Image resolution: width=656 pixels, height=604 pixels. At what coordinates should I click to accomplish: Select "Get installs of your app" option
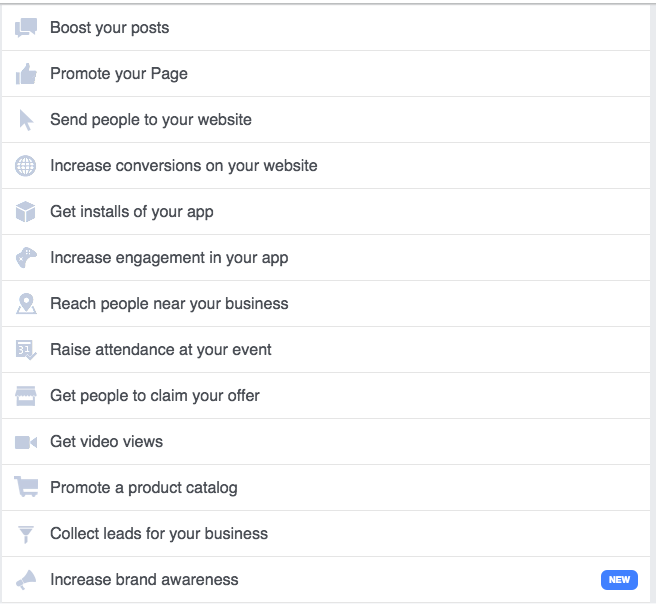point(132,212)
